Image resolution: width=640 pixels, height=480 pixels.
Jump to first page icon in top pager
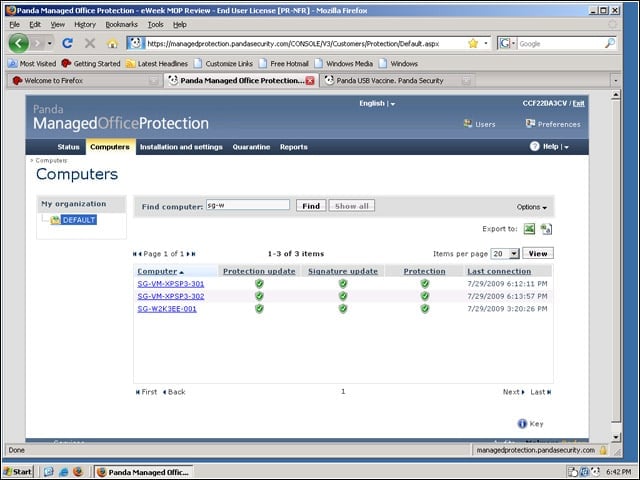[x=135, y=254]
